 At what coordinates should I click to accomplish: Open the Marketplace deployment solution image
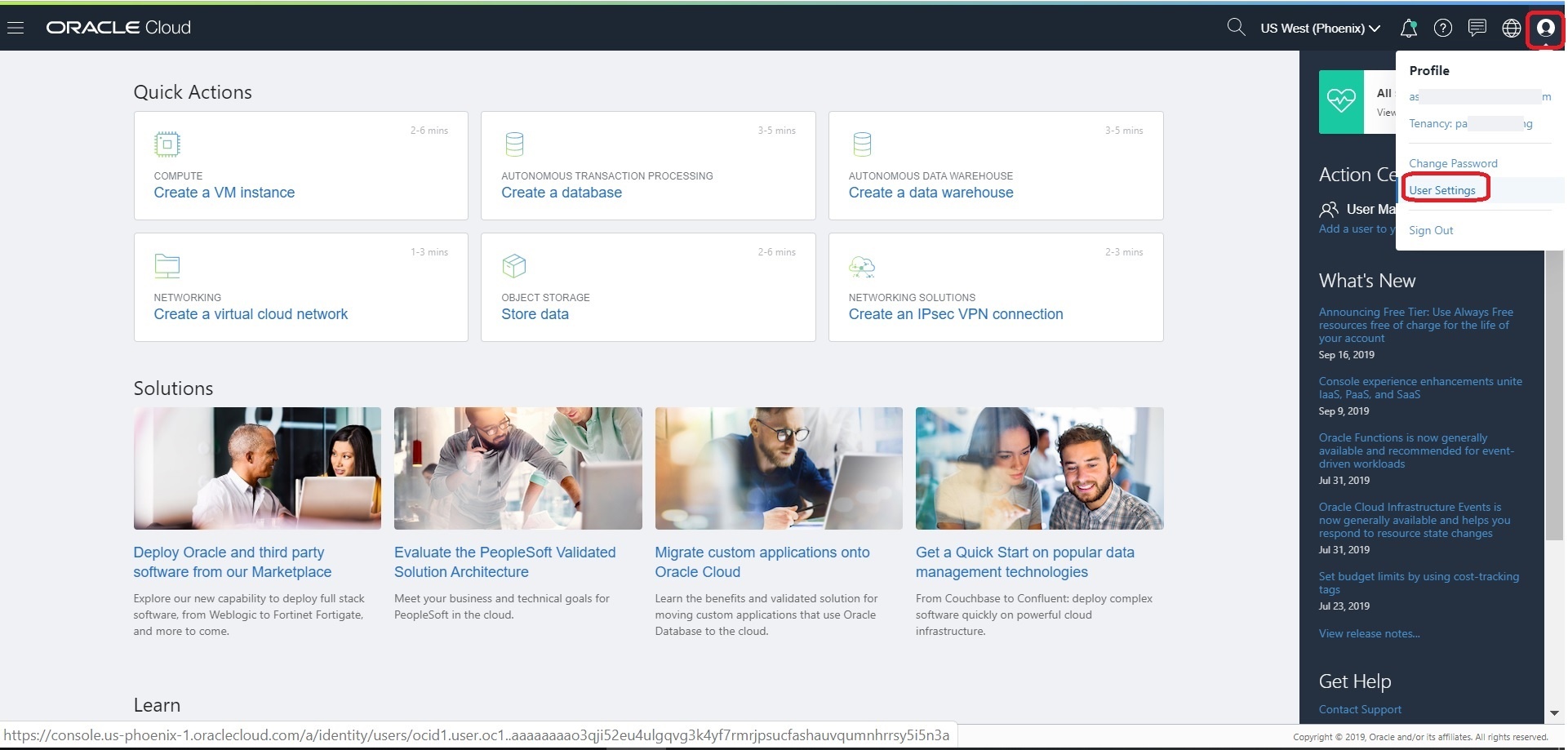(257, 468)
